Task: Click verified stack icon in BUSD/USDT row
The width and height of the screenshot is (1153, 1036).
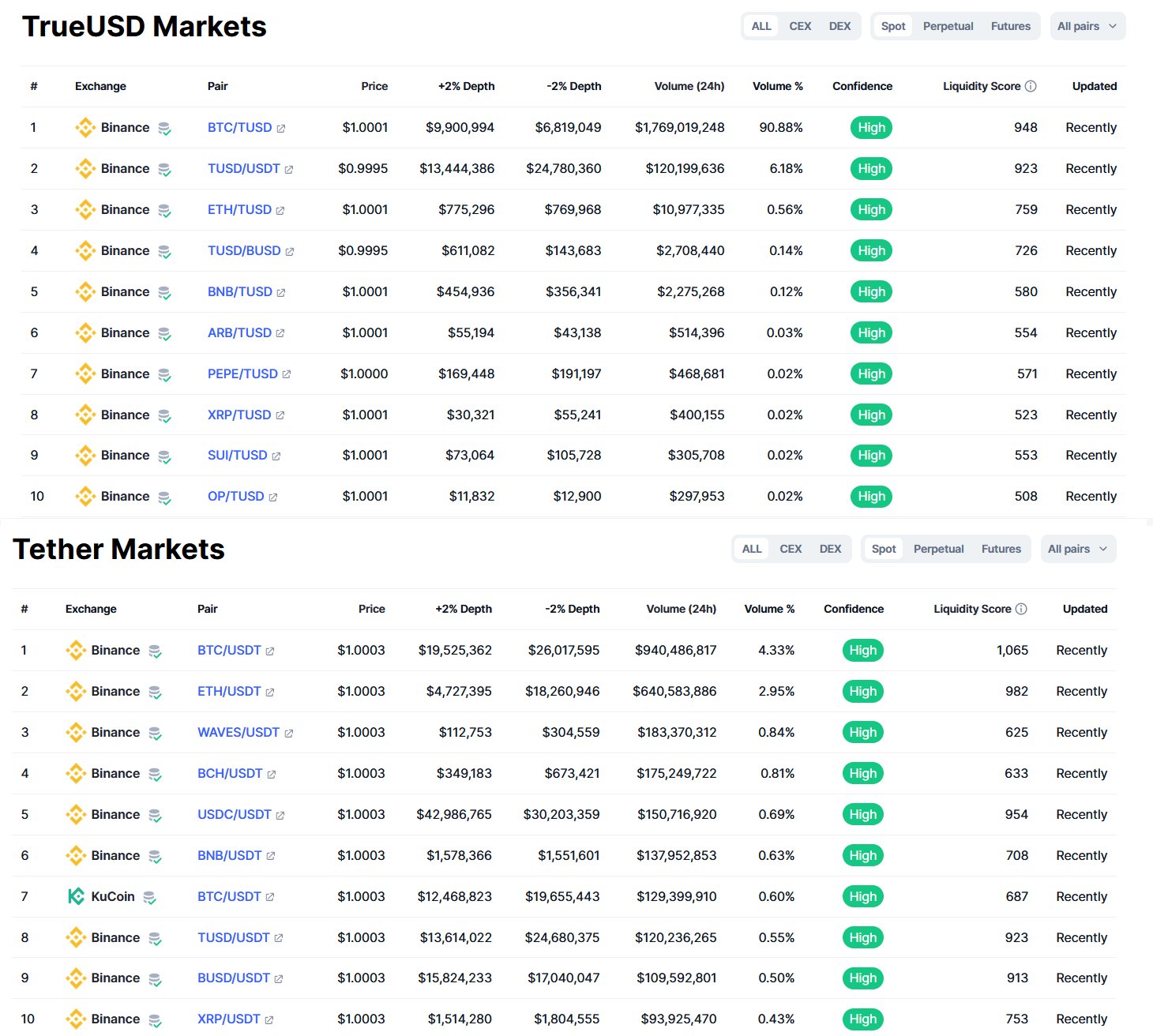Action: point(155,979)
